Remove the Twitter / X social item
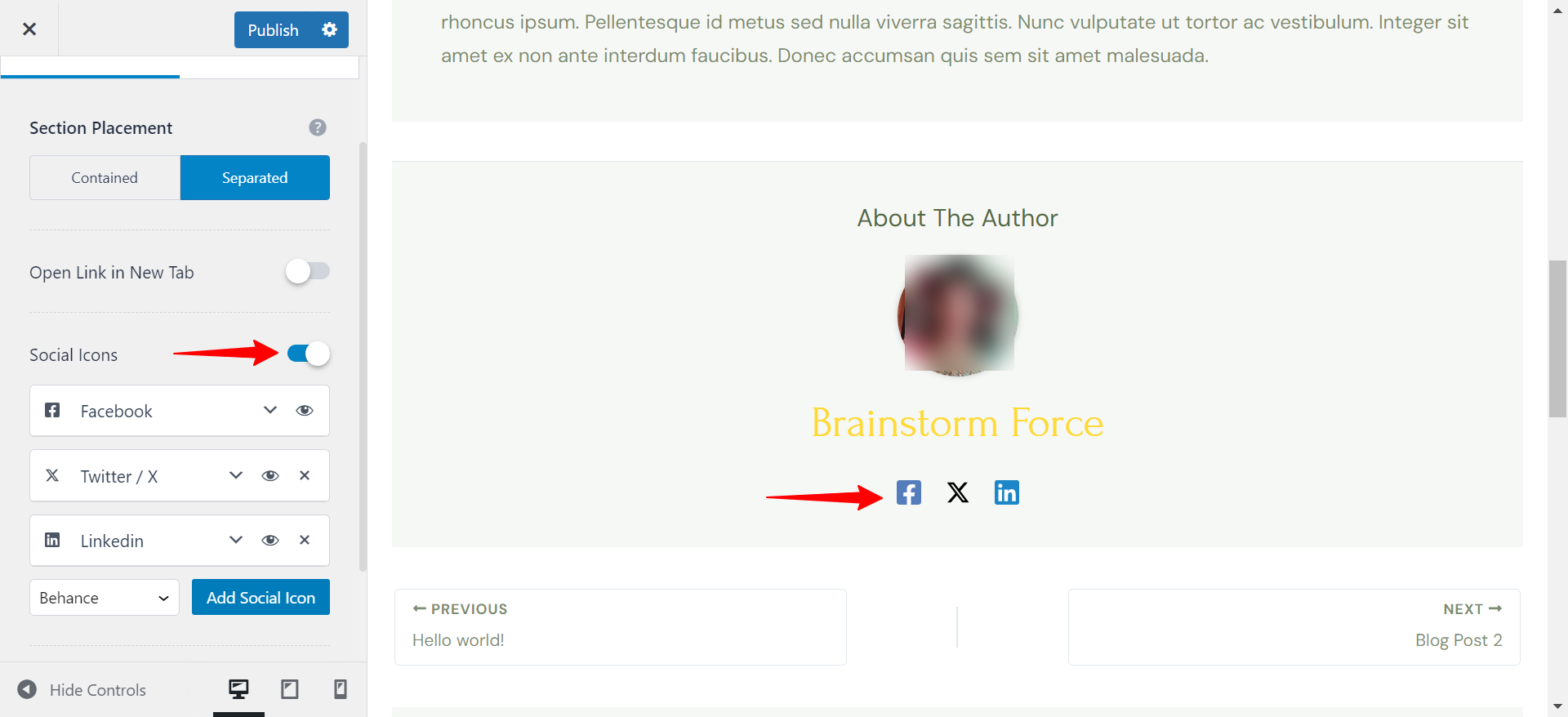1568x717 pixels. pyautogui.click(x=305, y=475)
